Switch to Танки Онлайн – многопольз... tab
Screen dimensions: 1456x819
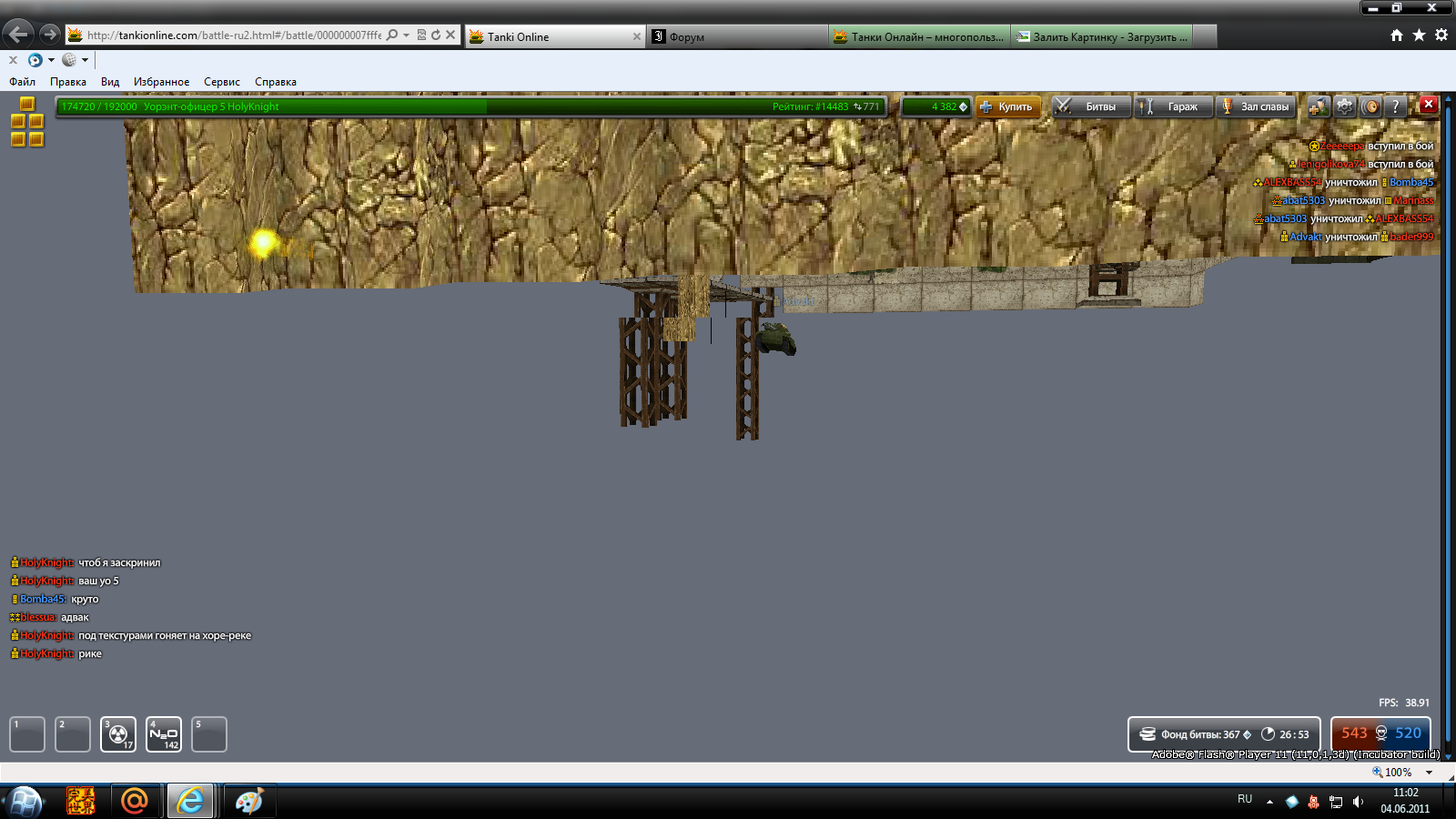[x=919, y=36]
